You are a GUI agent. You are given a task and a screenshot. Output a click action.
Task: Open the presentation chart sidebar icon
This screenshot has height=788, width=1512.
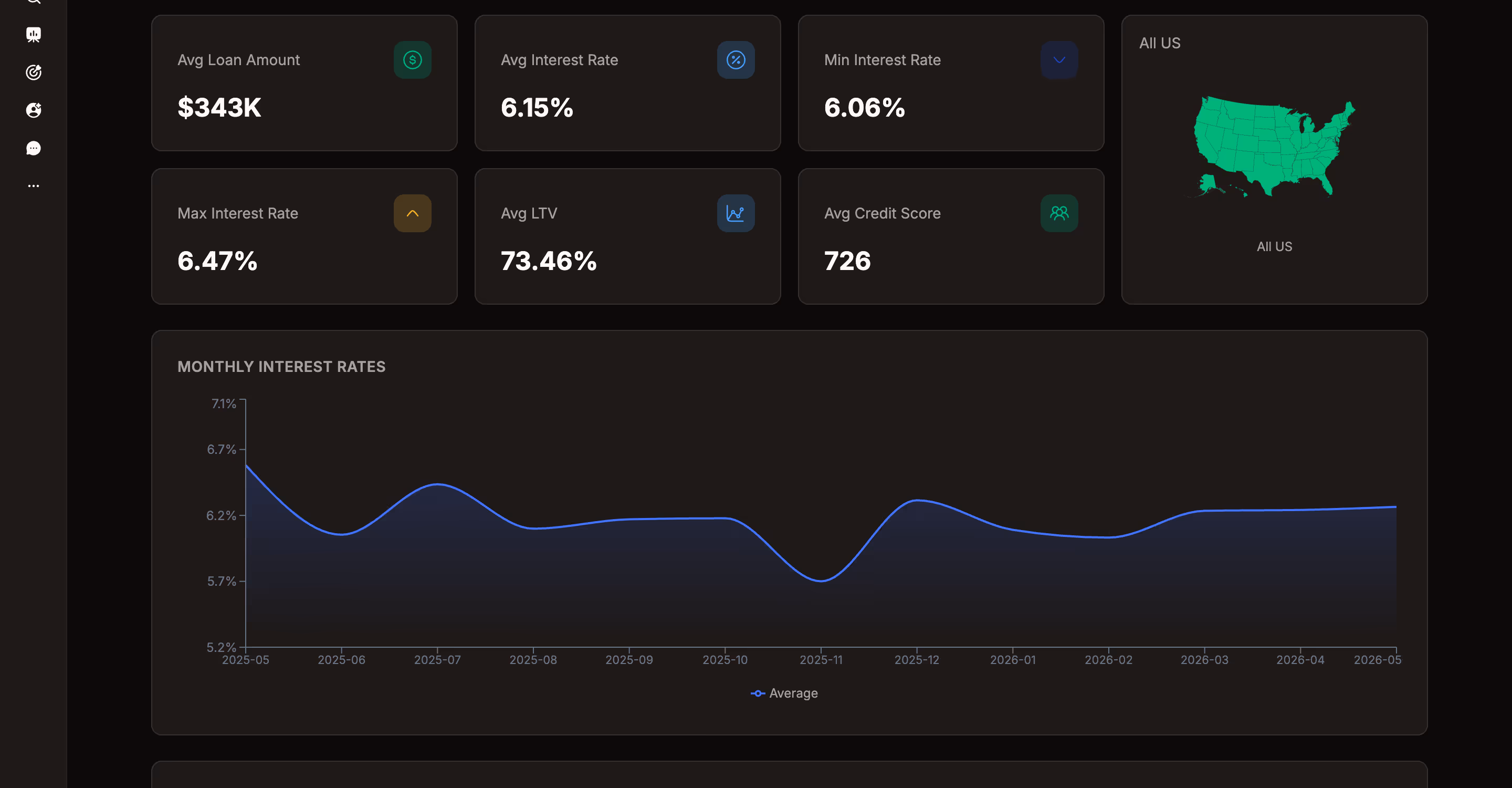34,35
